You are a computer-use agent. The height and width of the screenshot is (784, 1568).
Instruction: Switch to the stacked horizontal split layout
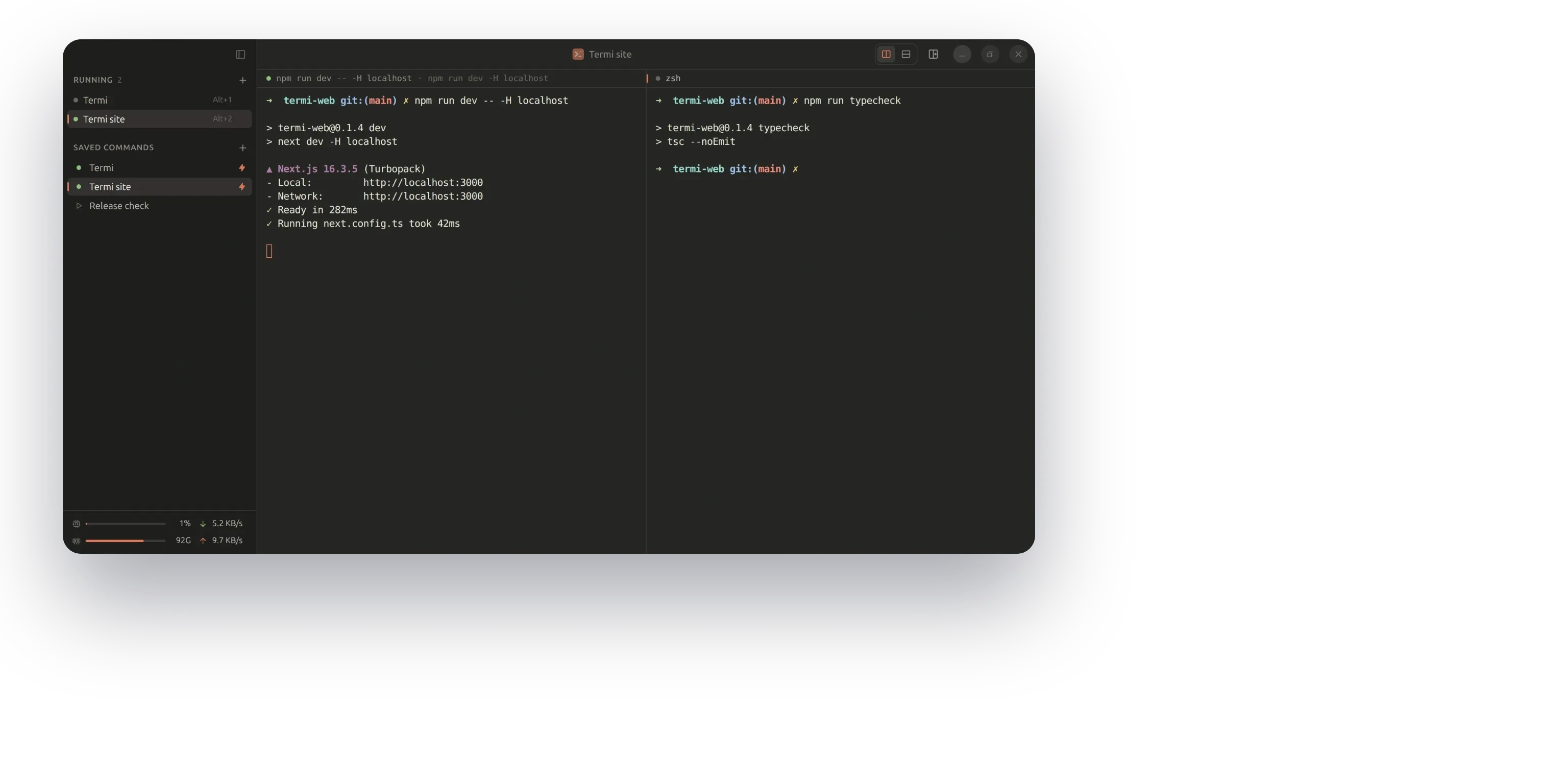(x=906, y=55)
